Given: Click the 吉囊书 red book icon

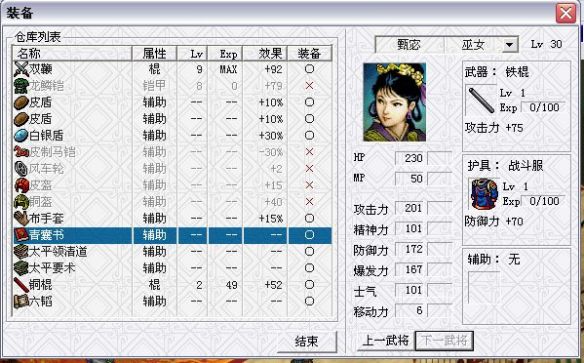Looking at the screenshot, I should tap(21, 235).
